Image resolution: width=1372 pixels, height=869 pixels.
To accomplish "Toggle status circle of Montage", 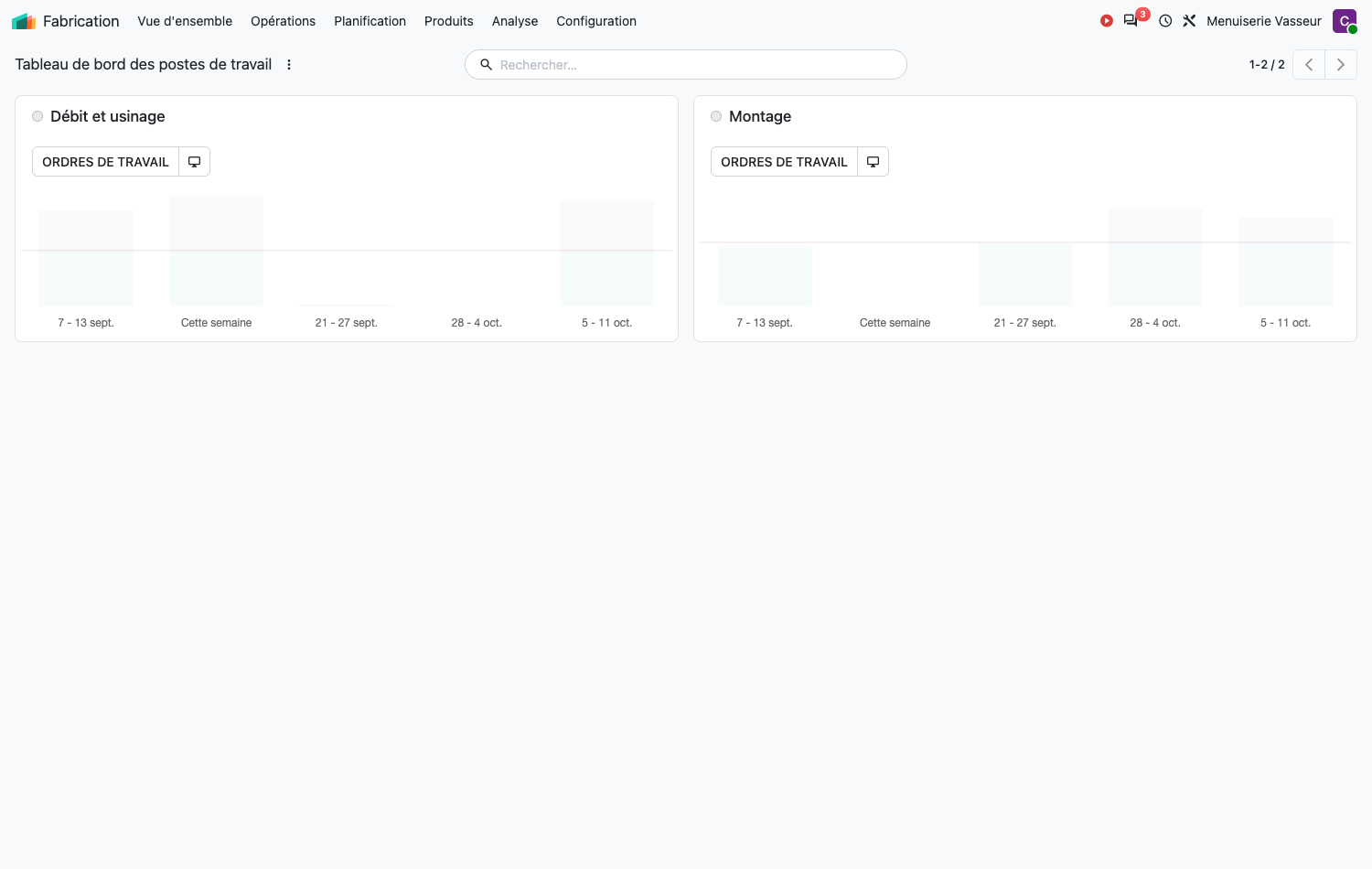I will (716, 116).
